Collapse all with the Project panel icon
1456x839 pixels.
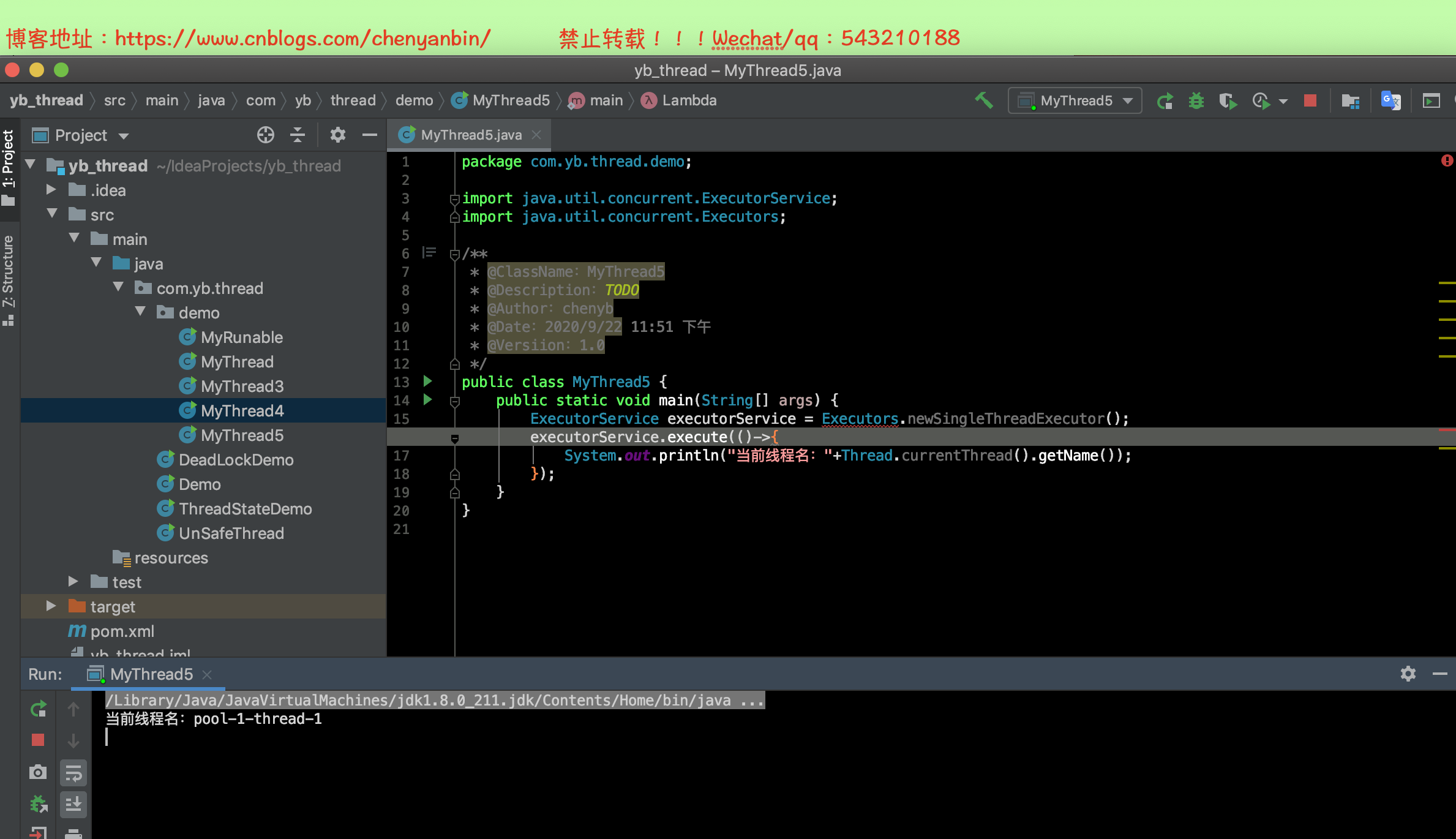pyautogui.click(x=298, y=135)
